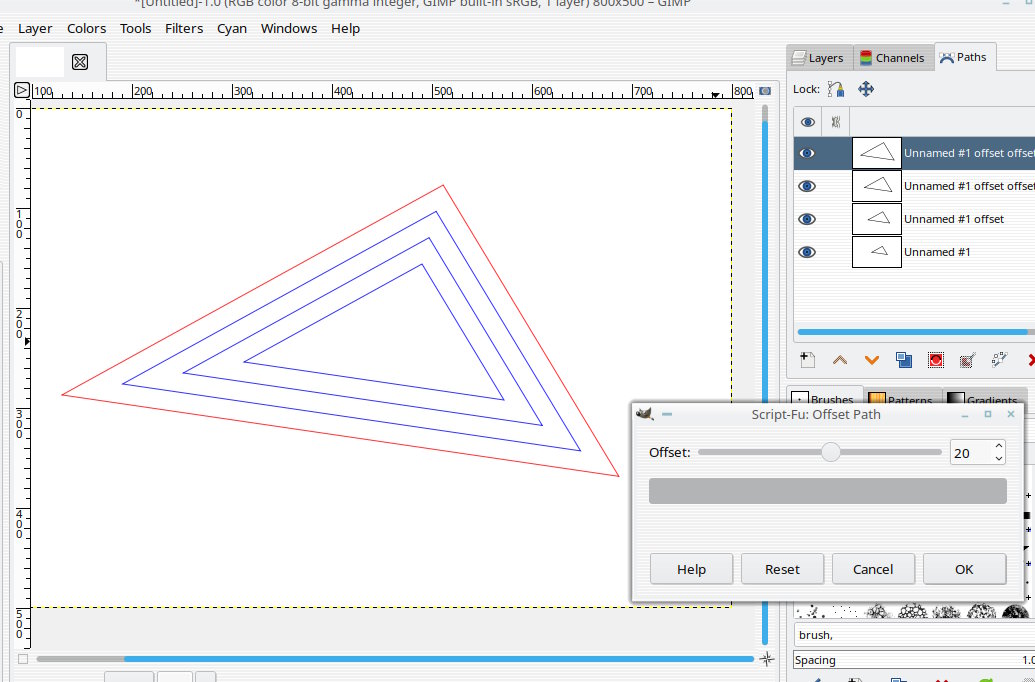
Task: Raise the selected path using the up arrow
Action: [x=840, y=360]
